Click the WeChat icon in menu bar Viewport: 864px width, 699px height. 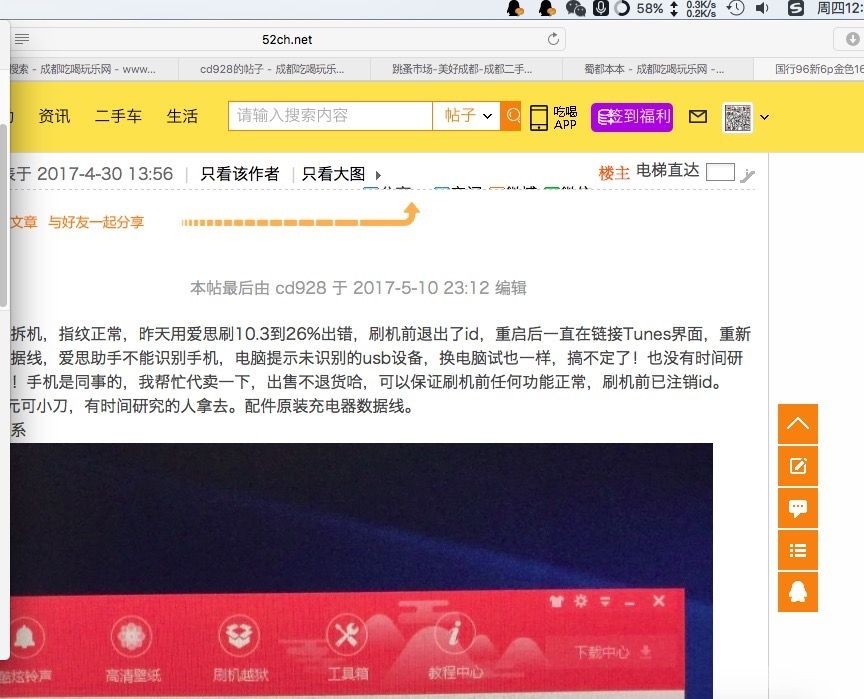(x=575, y=8)
